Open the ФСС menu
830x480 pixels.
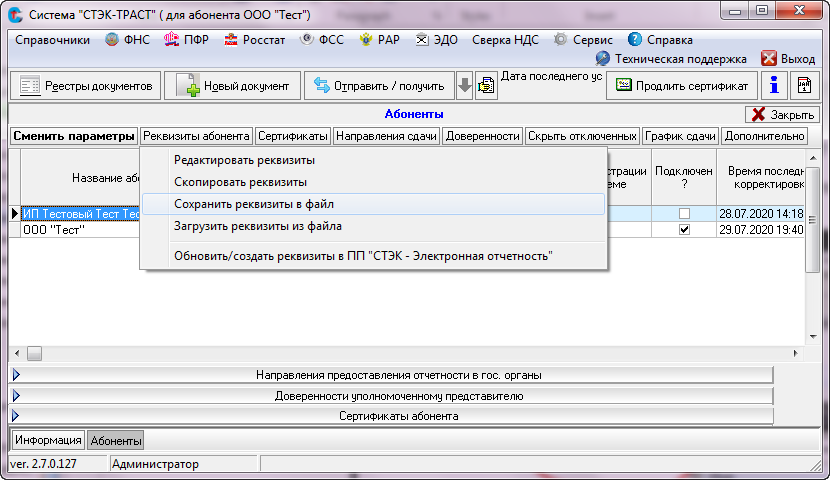pyautogui.click(x=321, y=40)
